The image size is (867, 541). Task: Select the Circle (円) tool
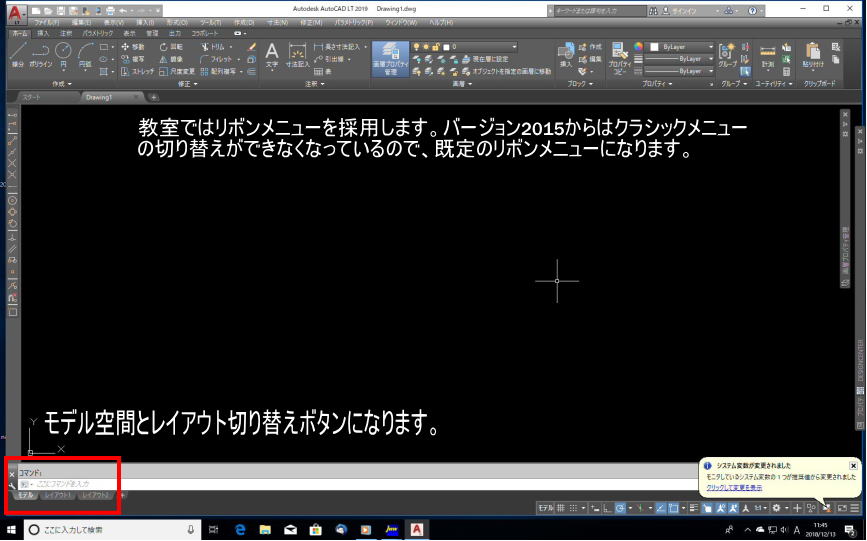[x=63, y=55]
